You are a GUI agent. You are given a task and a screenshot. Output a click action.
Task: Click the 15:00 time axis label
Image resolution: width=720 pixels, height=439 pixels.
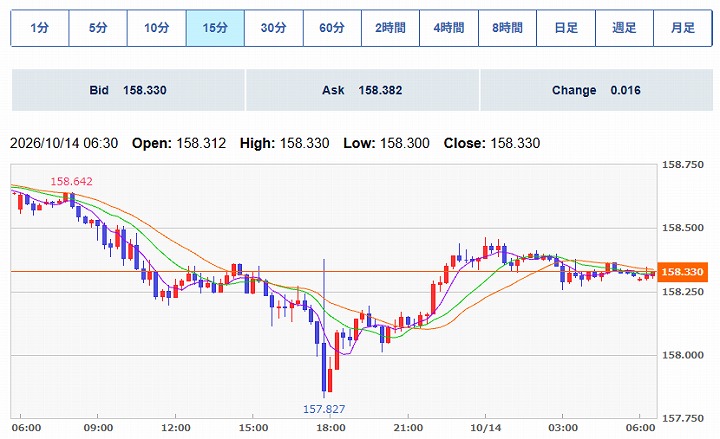click(253, 428)
